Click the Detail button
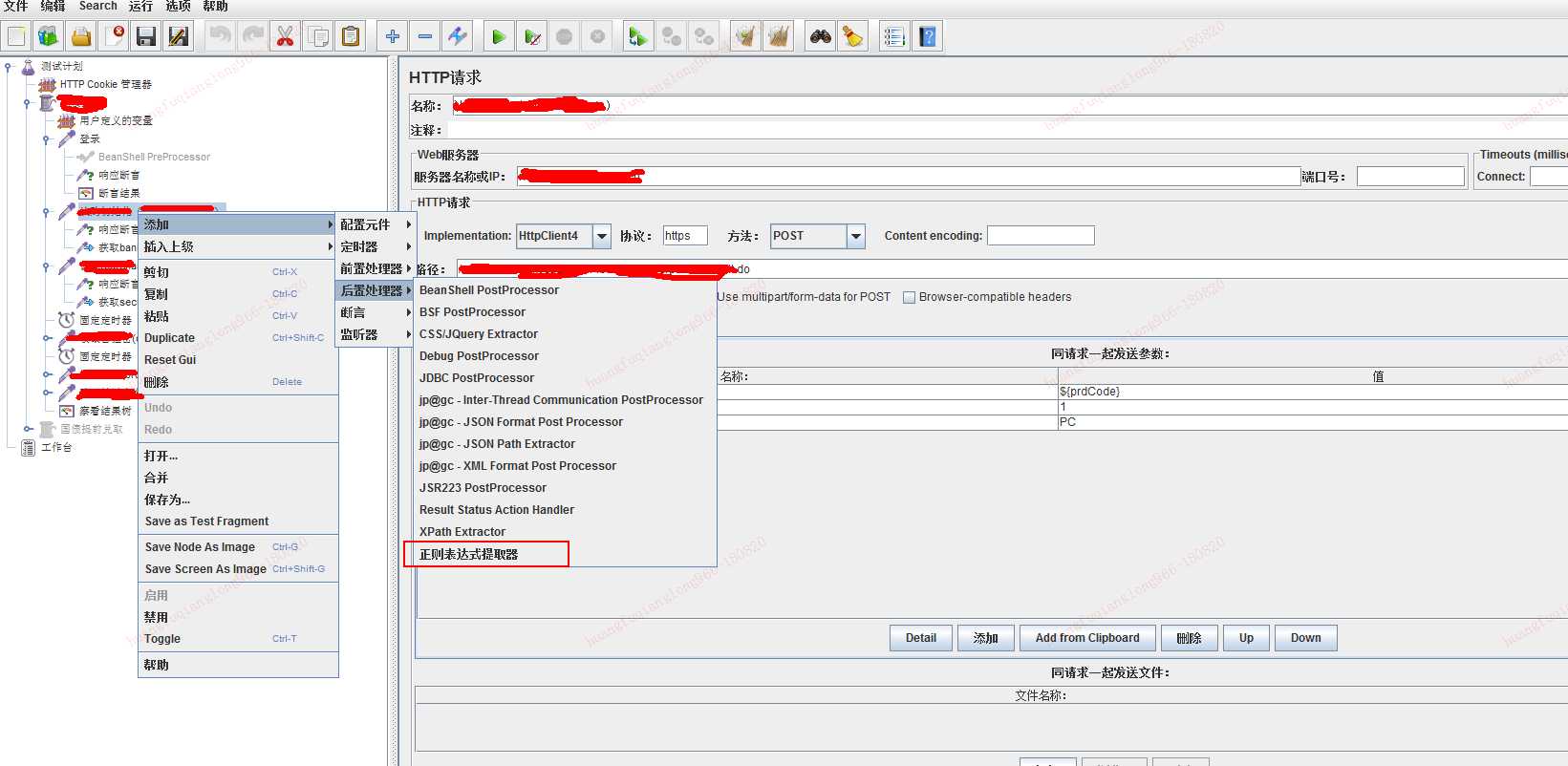Screen dimensions: 1568x766 point(921,638)
